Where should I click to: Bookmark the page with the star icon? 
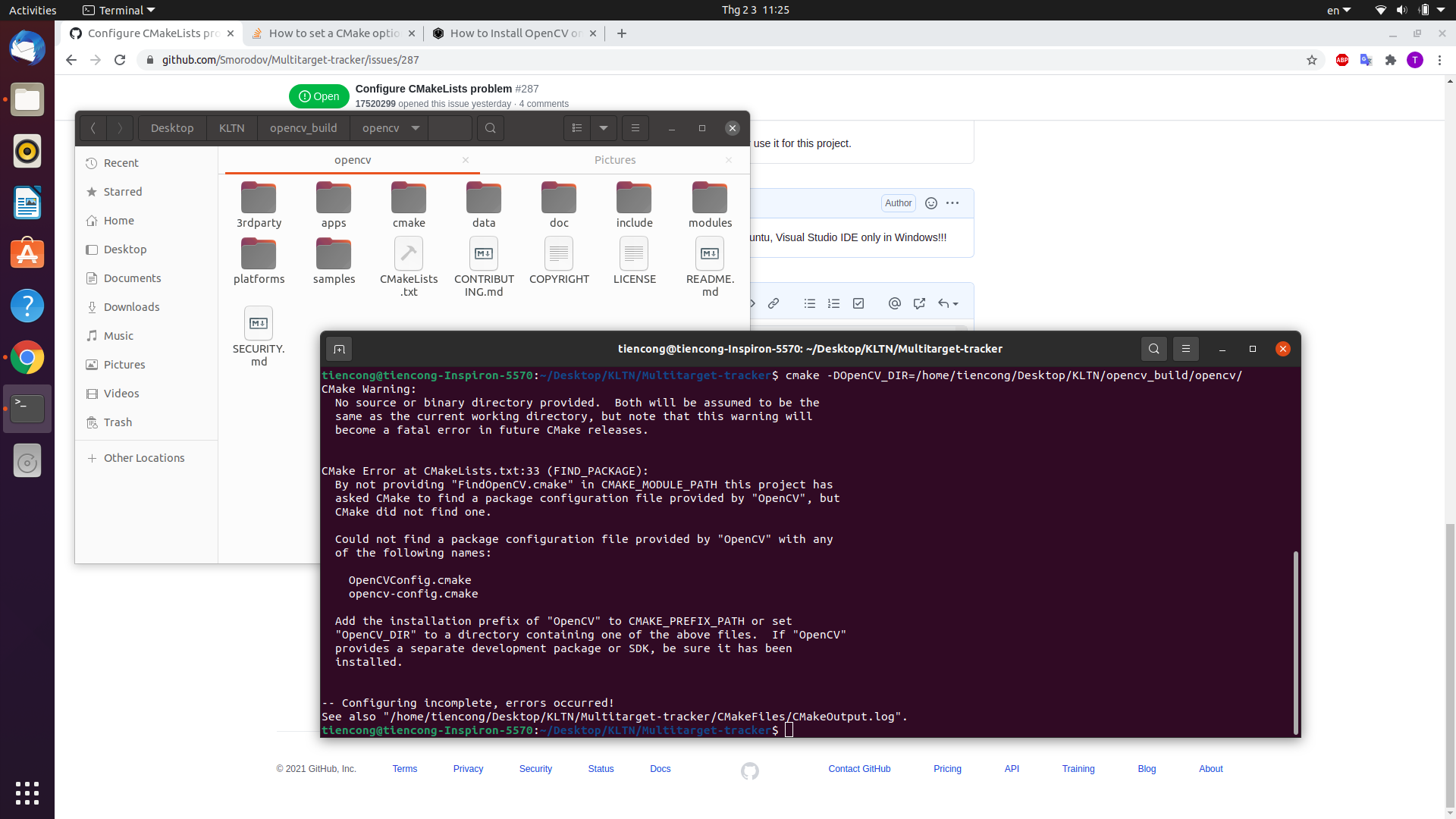1313,60
